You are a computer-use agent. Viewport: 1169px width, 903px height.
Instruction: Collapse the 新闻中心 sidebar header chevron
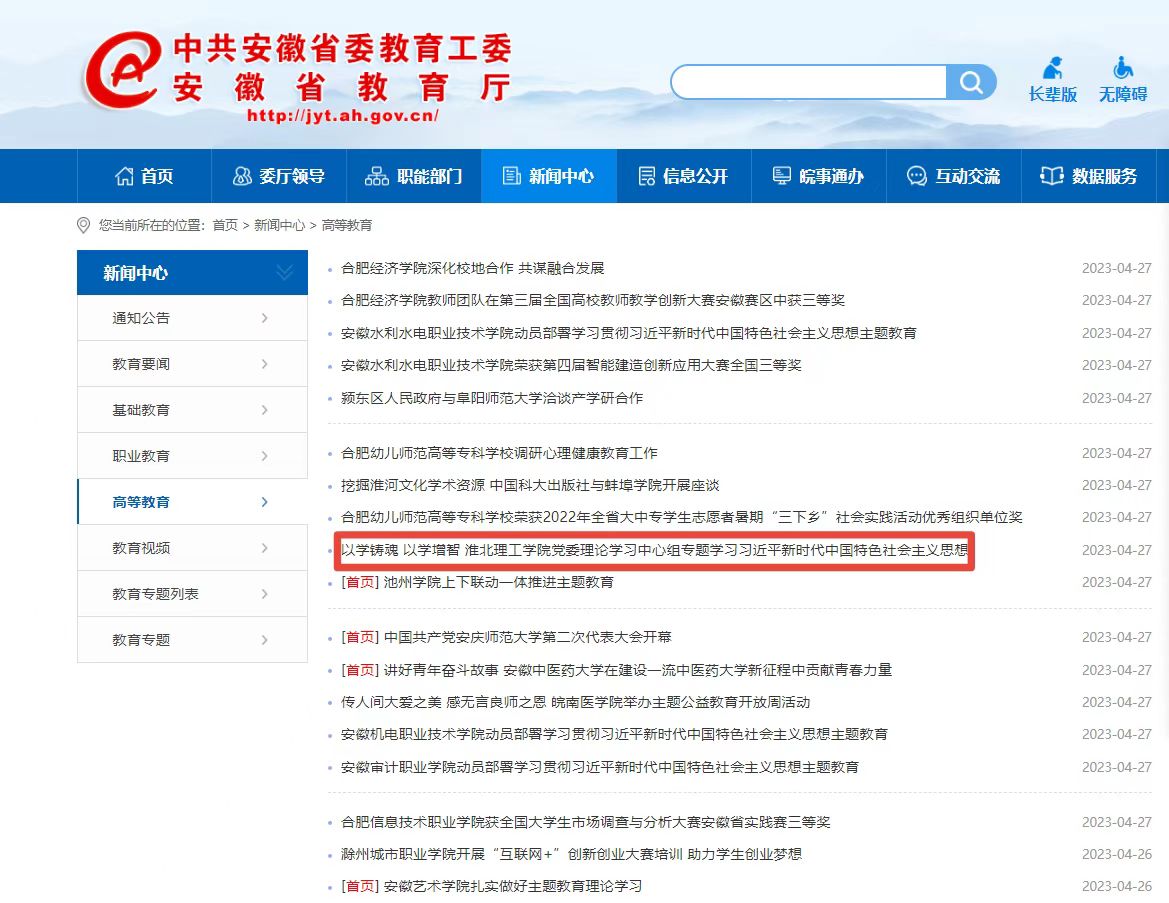pyautogui.click(x=284, y=273)
